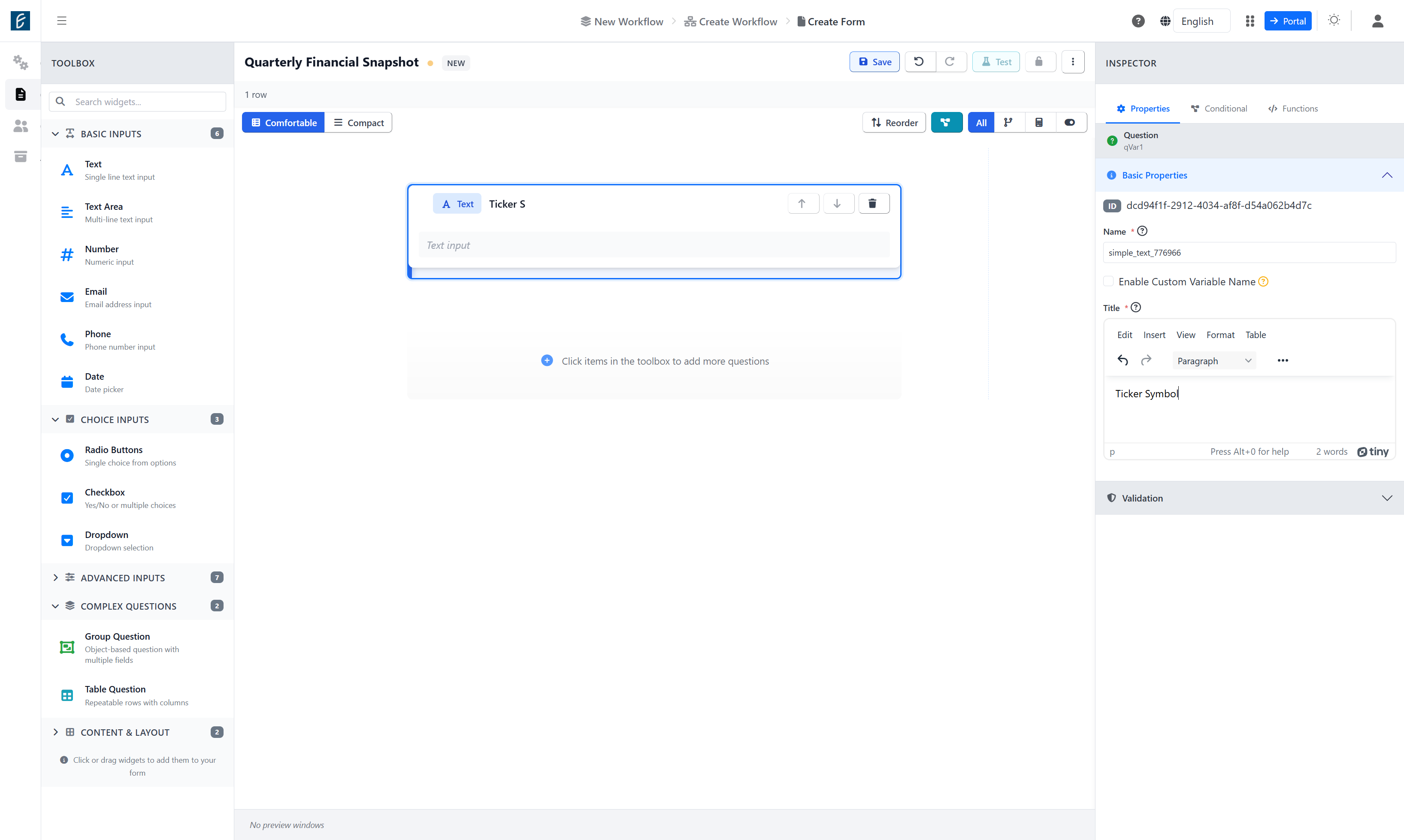Collapse the Basic Properties panel
The image size is (1404, 840).
point(1250,175)
